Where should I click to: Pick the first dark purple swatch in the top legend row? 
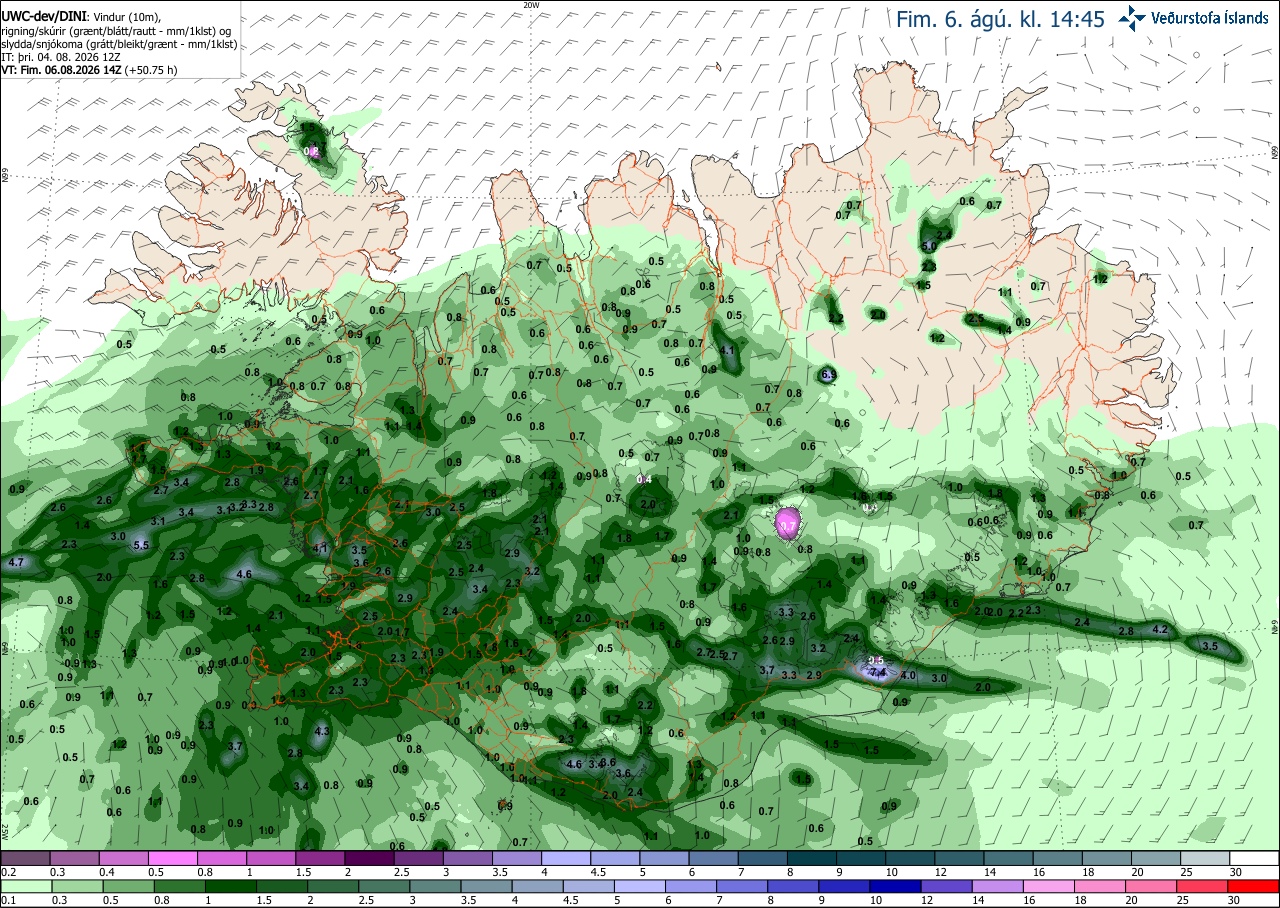25,858
